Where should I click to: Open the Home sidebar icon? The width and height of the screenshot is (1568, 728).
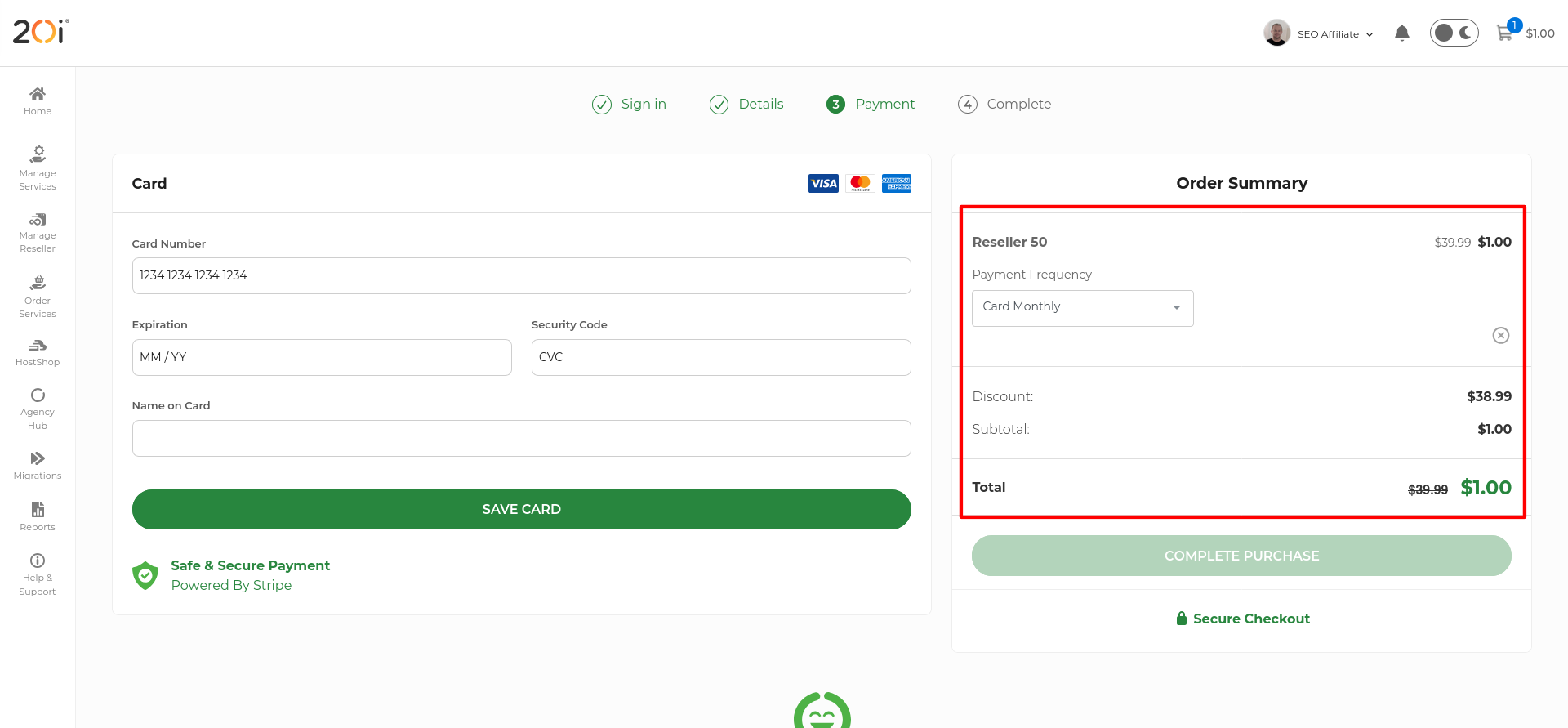tap(38, 101)
